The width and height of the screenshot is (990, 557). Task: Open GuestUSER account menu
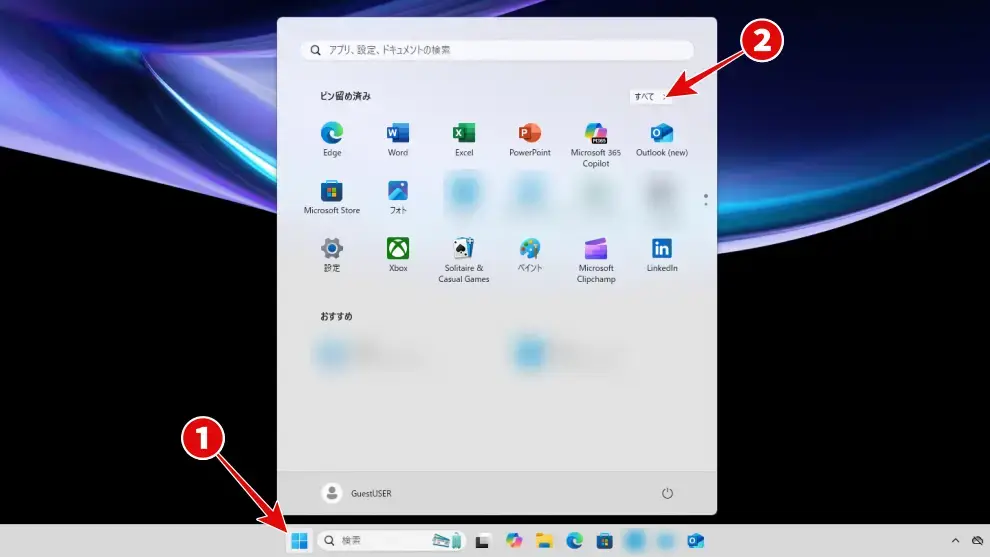(357, 493)
